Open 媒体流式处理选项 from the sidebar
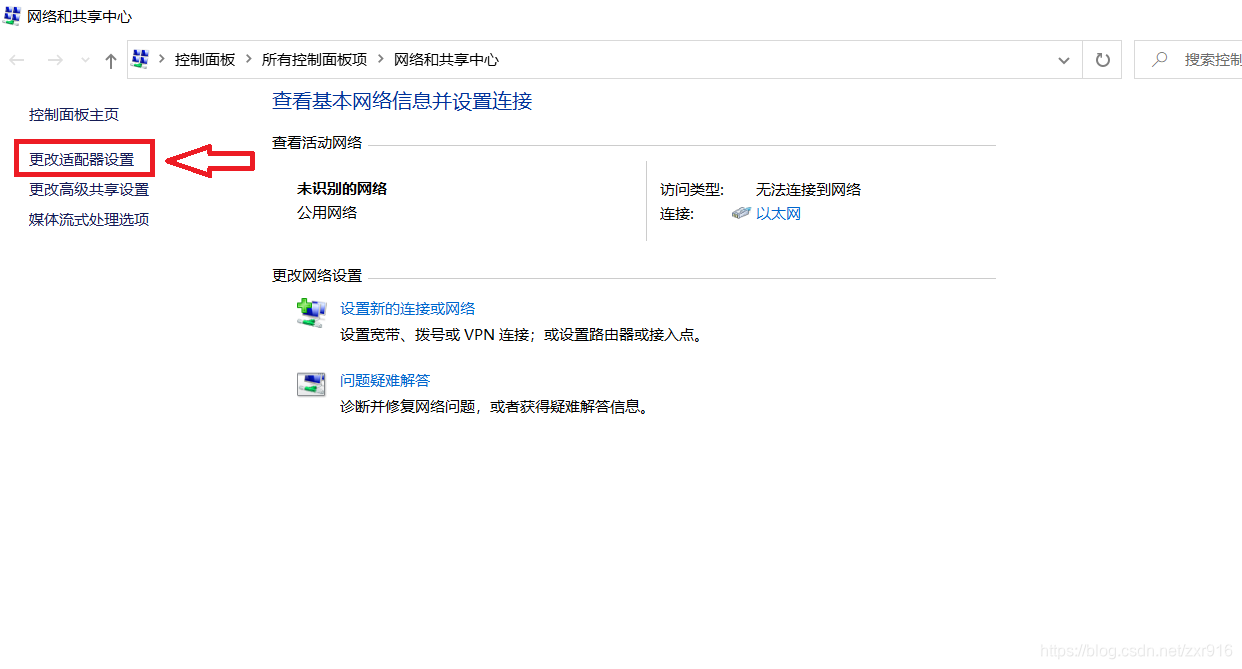Viewport: 1242px width, 669px height. click(87, 219)
